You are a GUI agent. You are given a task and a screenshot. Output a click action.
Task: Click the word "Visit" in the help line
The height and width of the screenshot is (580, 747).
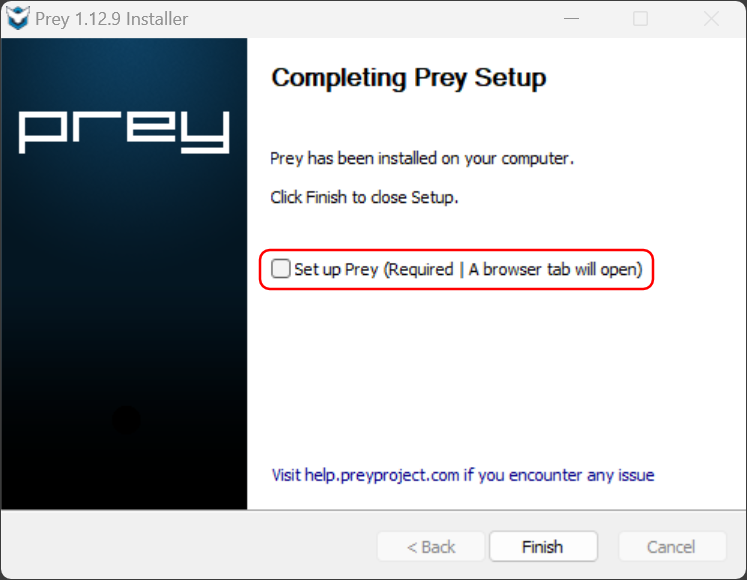coord(287,475)
